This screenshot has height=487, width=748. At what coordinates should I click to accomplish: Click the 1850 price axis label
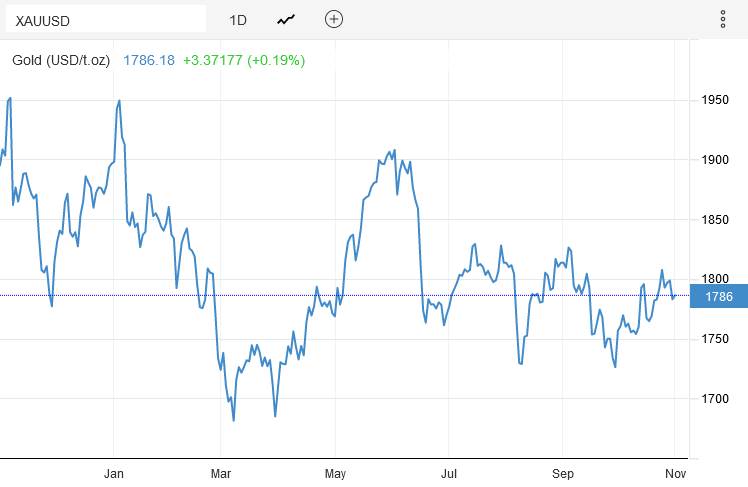click(715, 219)
